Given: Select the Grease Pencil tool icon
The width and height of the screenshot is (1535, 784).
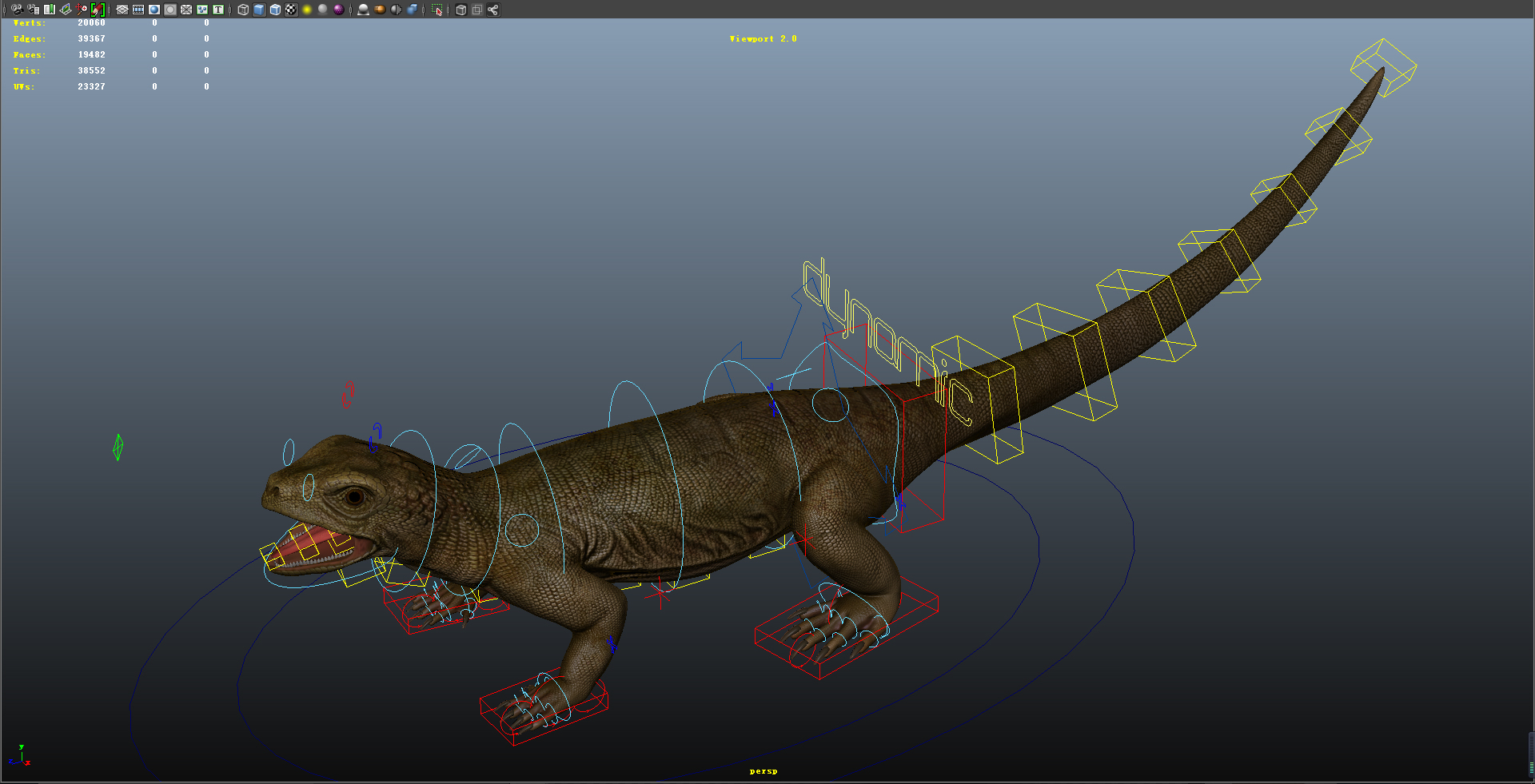Looking at the screenshot, I should [x=97, y=10].
